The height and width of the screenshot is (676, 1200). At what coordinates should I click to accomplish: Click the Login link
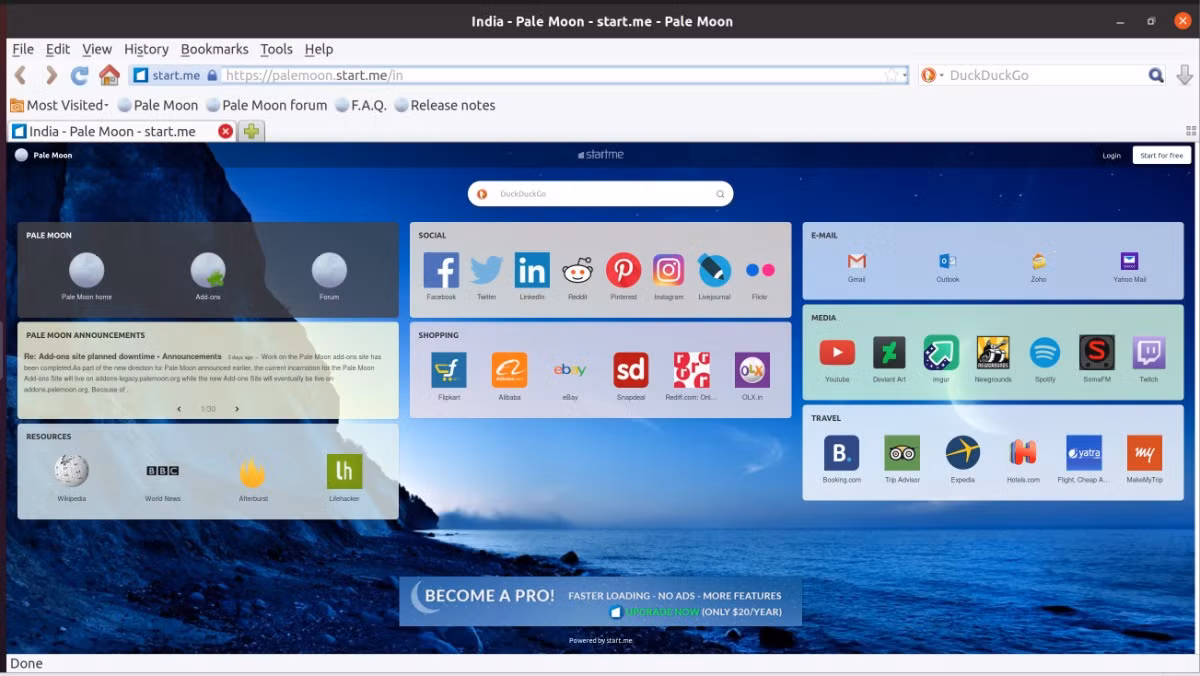[x=1111, y=155]
